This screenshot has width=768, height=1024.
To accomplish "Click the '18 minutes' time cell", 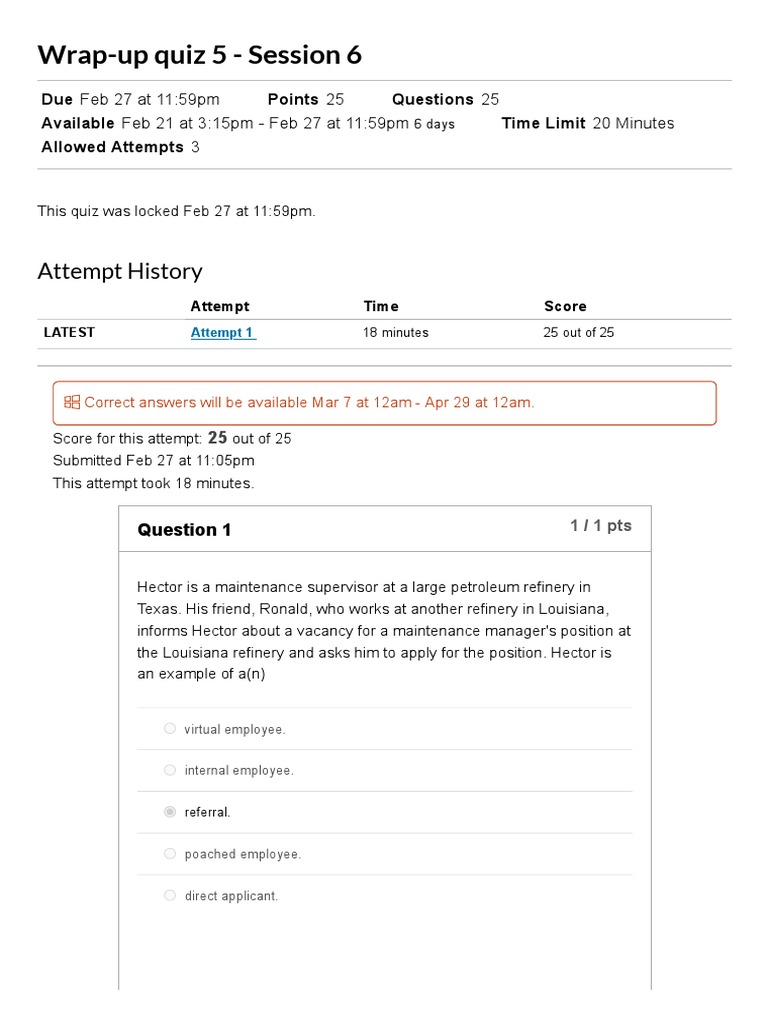I will pyautogui.click(x=395, y=333).
